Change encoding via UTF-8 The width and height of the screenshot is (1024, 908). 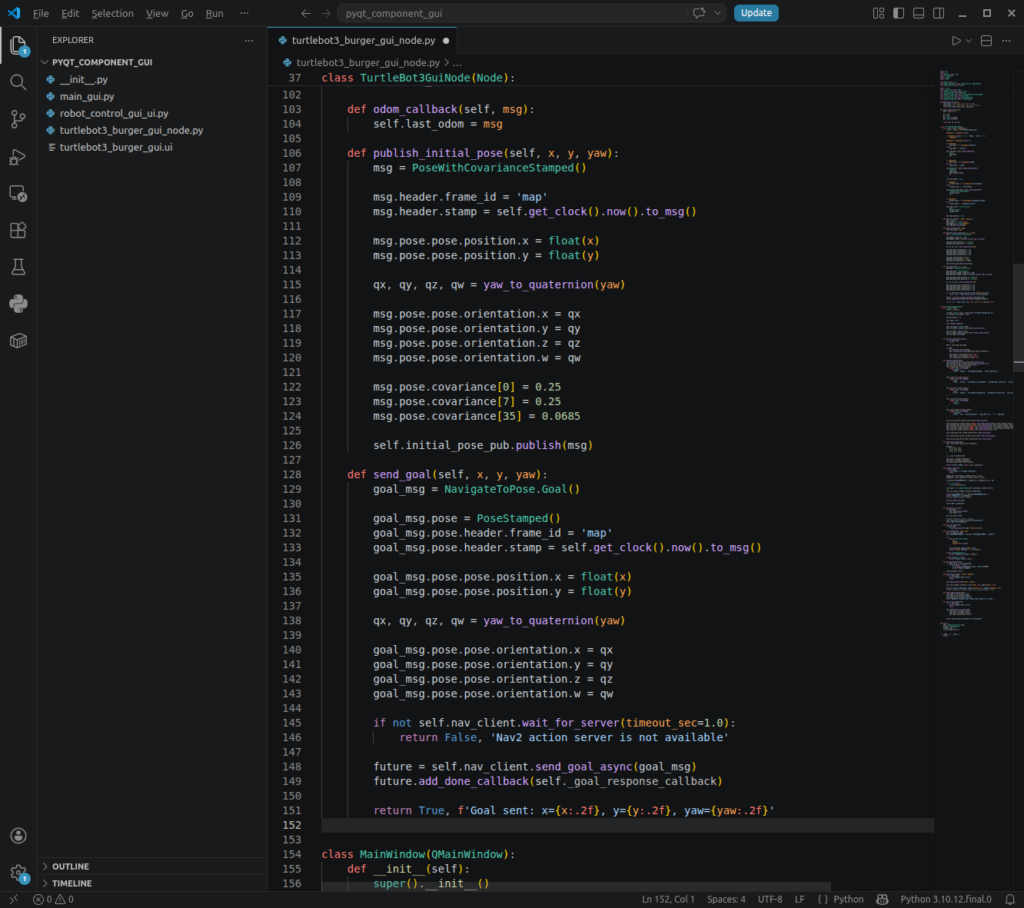click(x=770, y=900)
